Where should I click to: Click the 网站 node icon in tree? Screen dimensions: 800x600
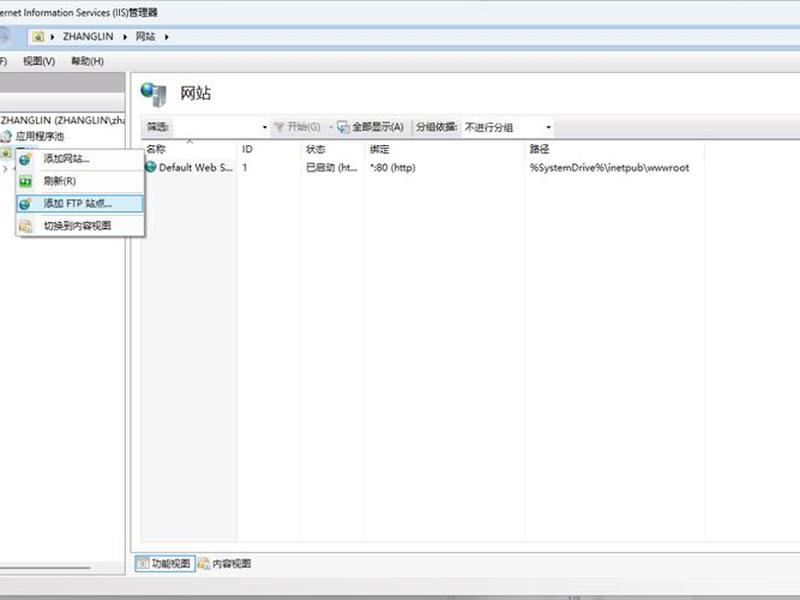(x=6, y=152)
